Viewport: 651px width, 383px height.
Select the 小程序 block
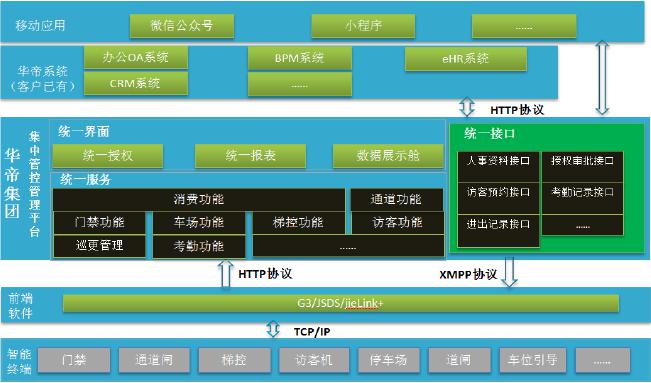tap(363, 26)
